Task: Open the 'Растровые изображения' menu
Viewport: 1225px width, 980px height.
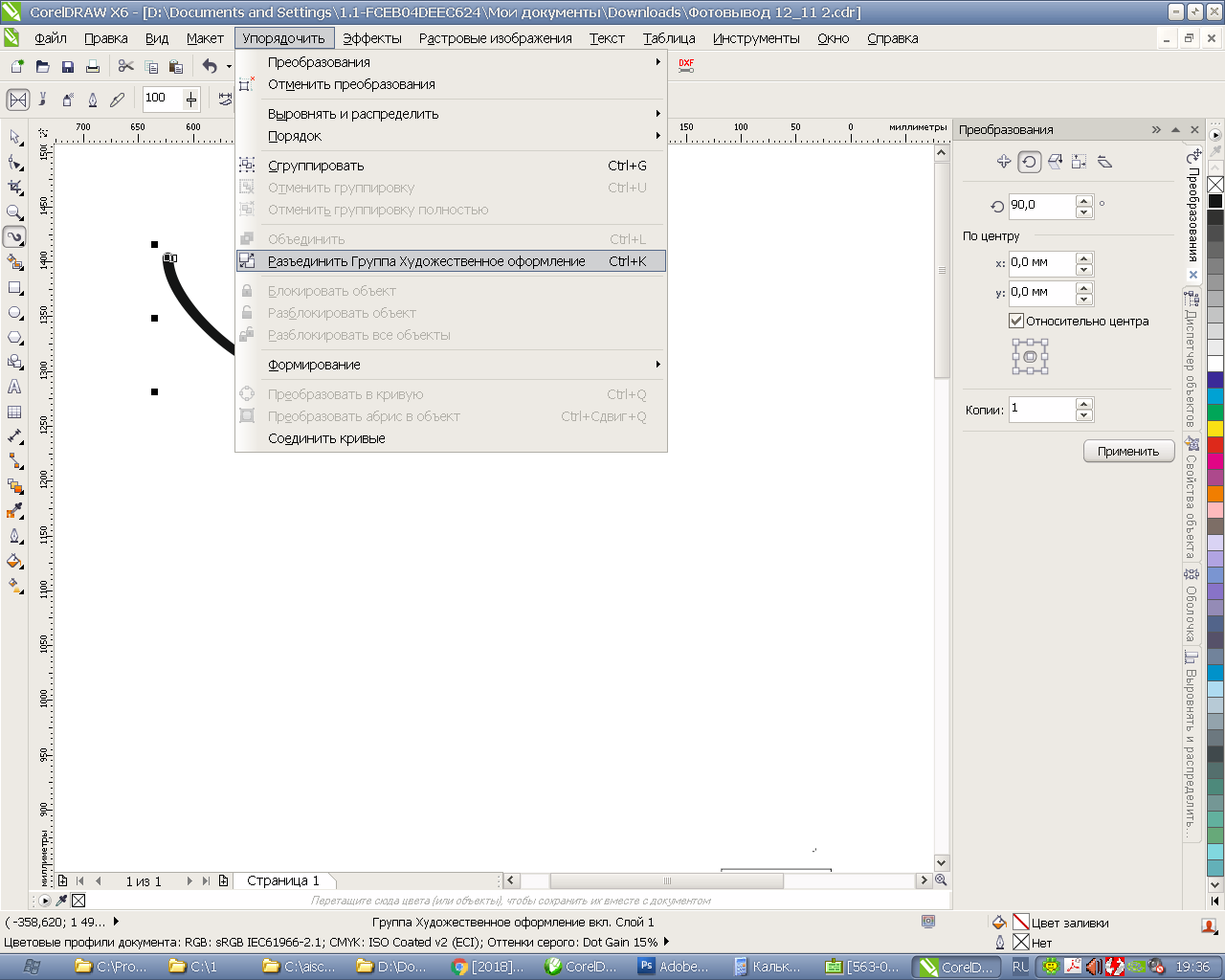Action: [x=496, y=38]
